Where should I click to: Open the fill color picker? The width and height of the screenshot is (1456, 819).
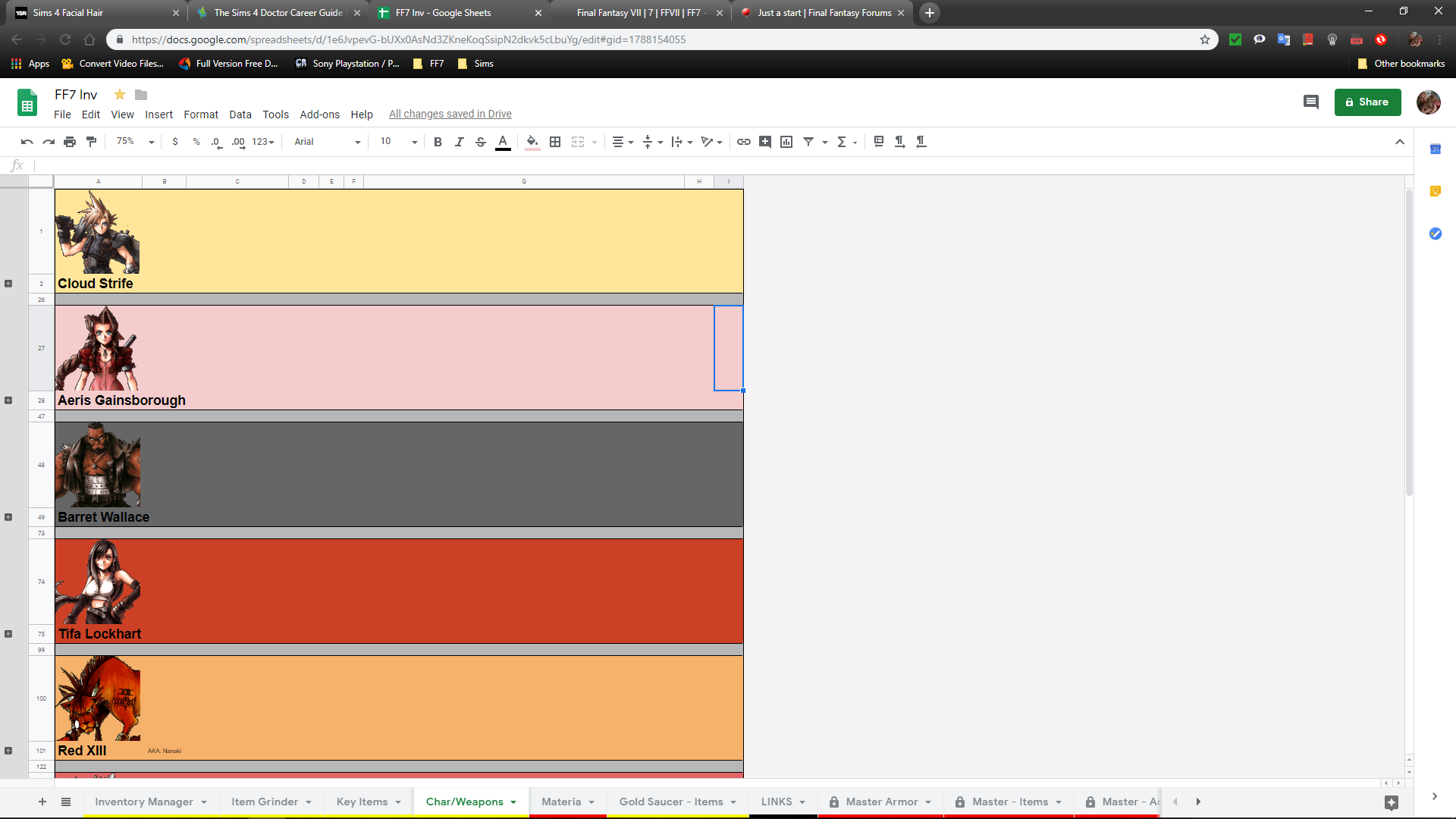coord(532,142)
